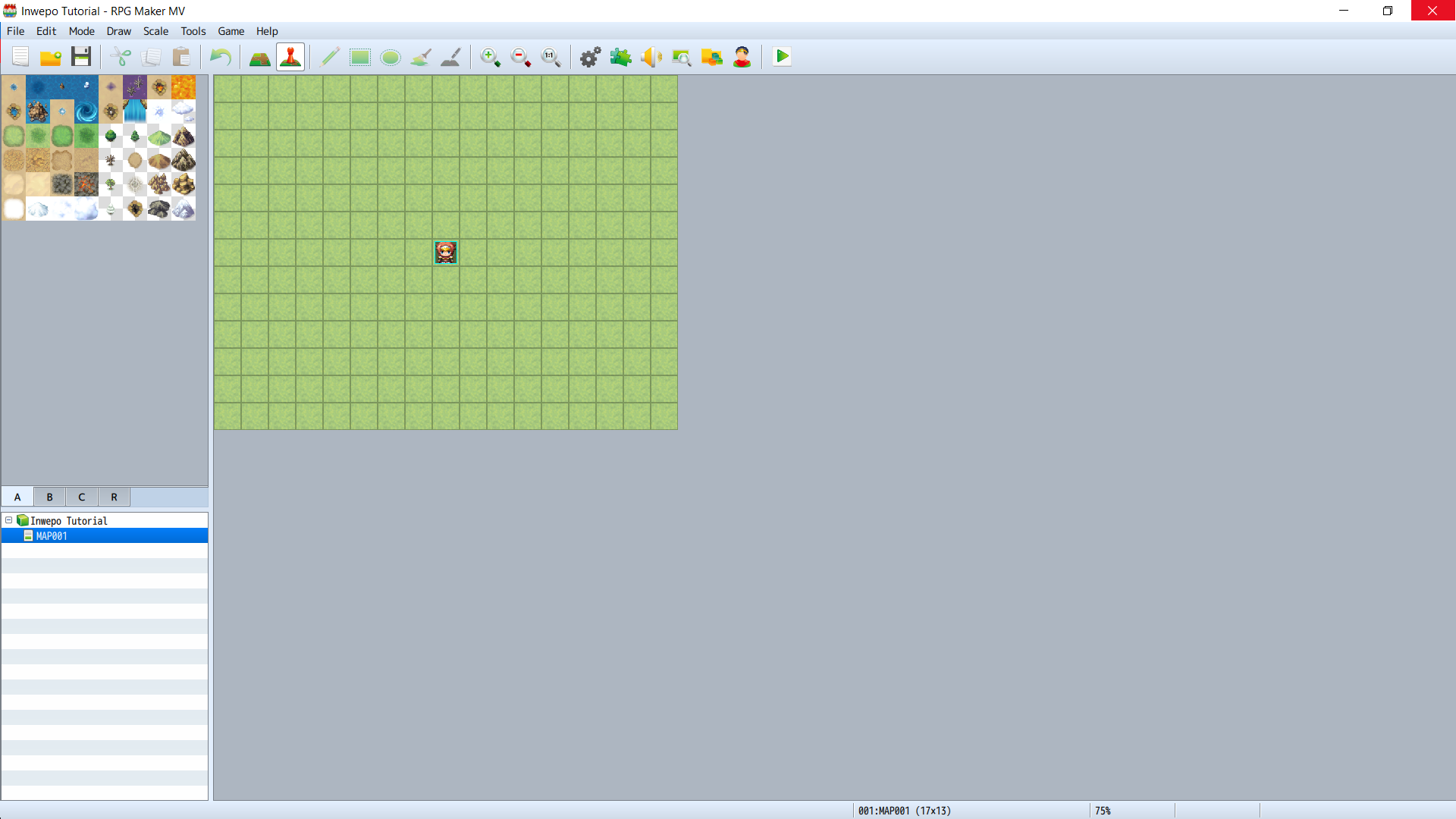Screen dimensions: 1456x819
Task: Select the Rectangle drawing tool
Action: point(360,58)
